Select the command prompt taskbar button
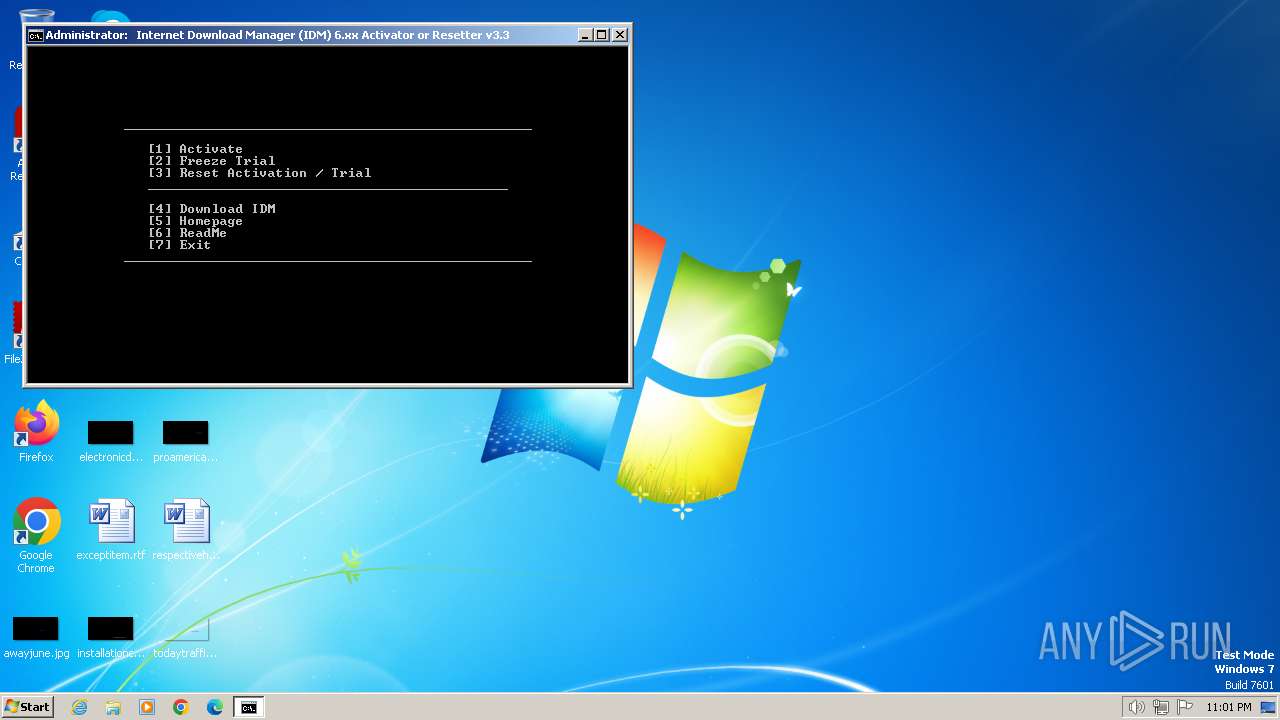Viewport: 1280px width, 720px height. point(248,707)
